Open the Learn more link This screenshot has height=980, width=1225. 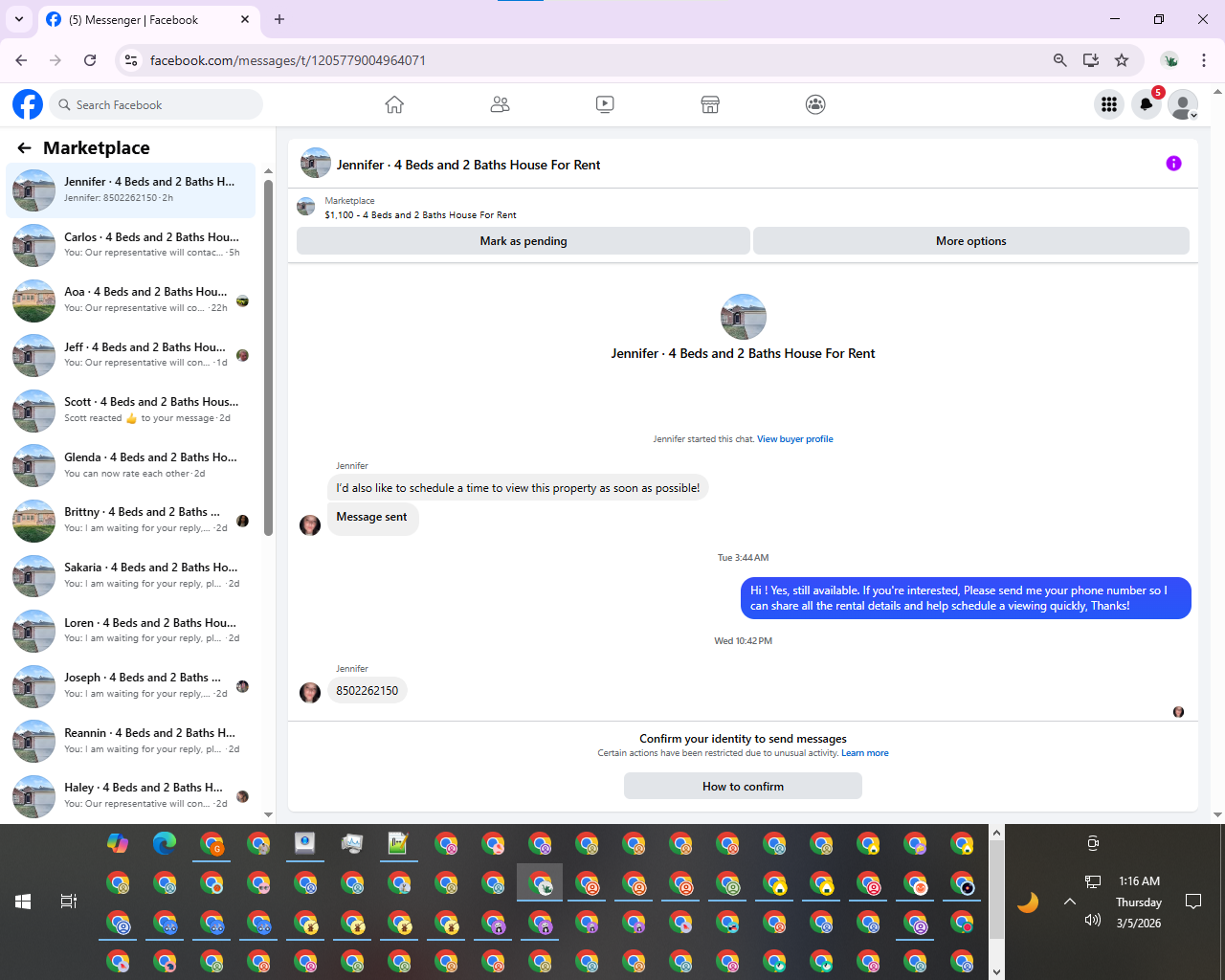[865, 753]
